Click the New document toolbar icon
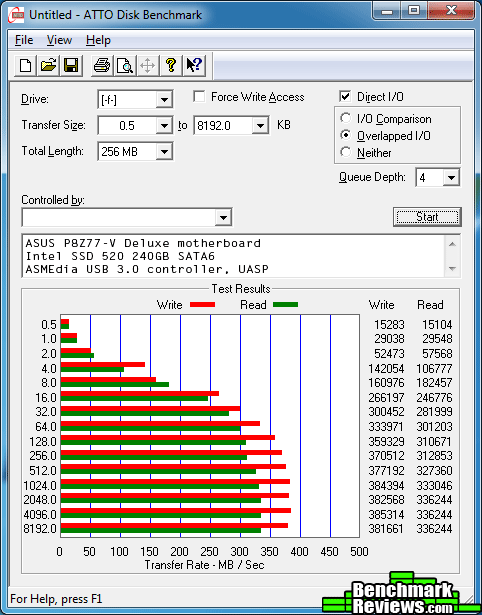 click(25, 65)
